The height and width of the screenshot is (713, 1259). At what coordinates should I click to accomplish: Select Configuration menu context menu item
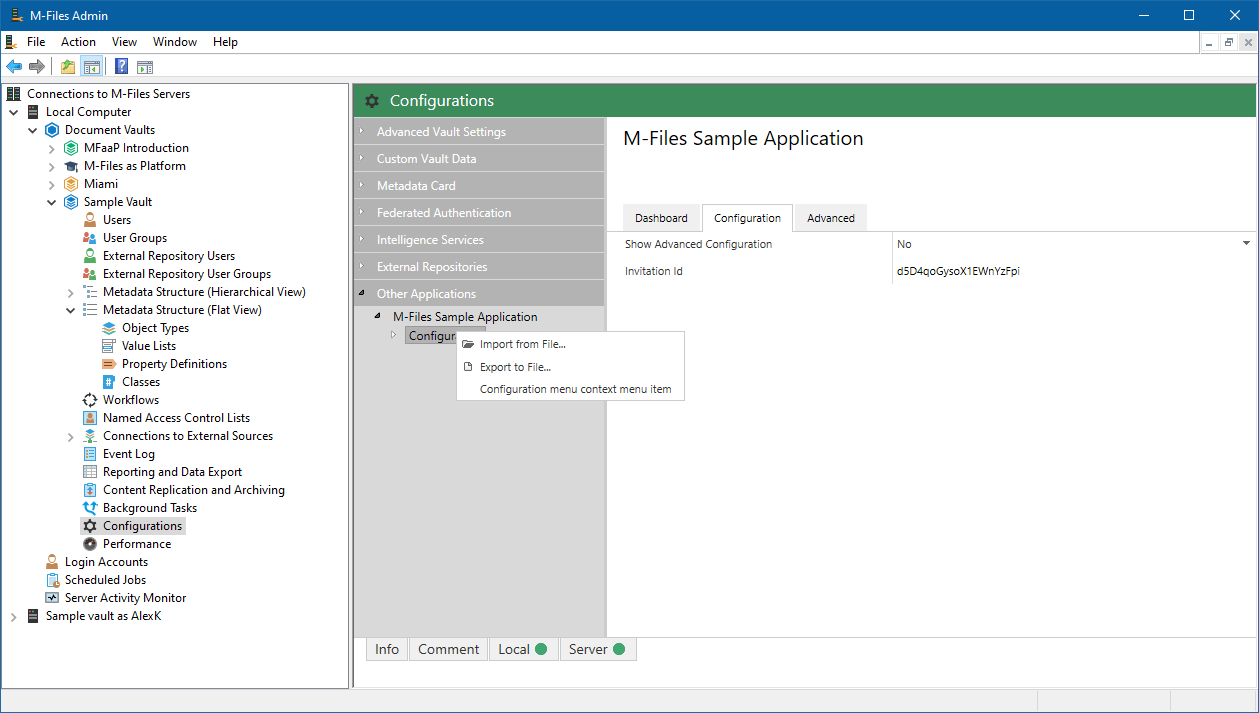pos(570,389)
